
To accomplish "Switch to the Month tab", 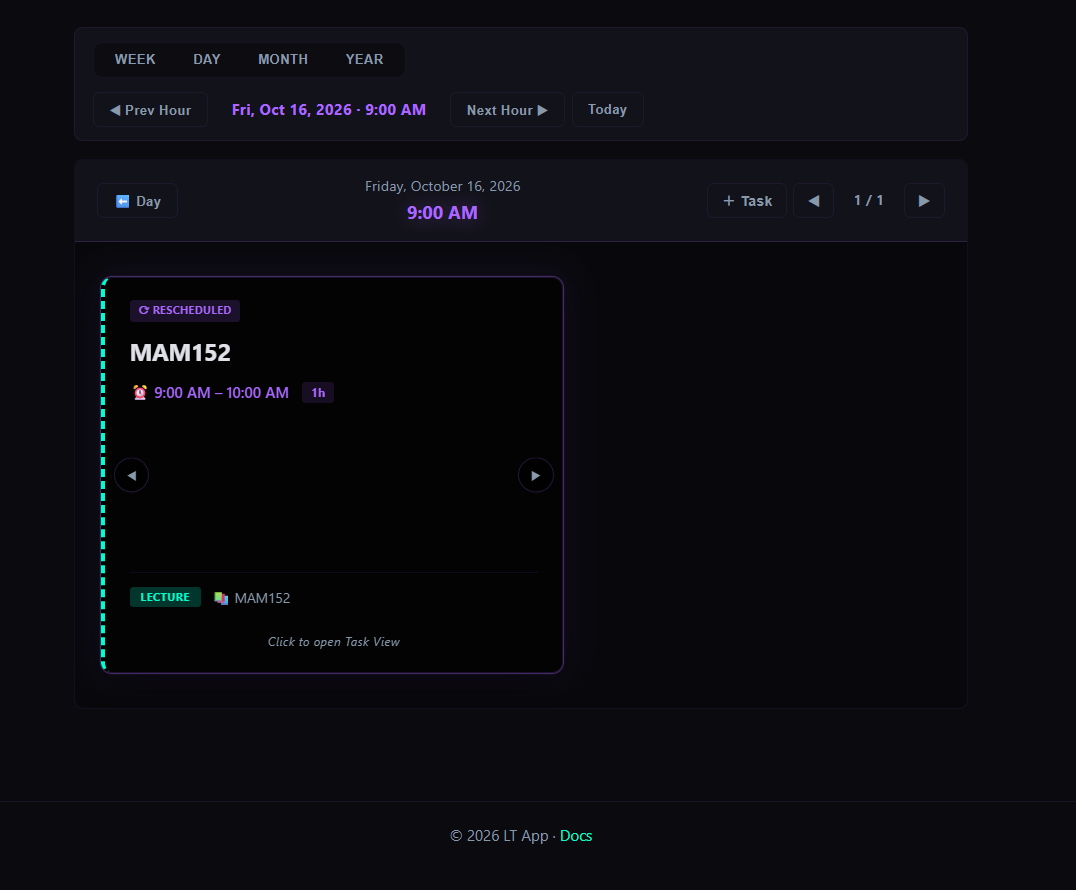I will click(283, 60).
